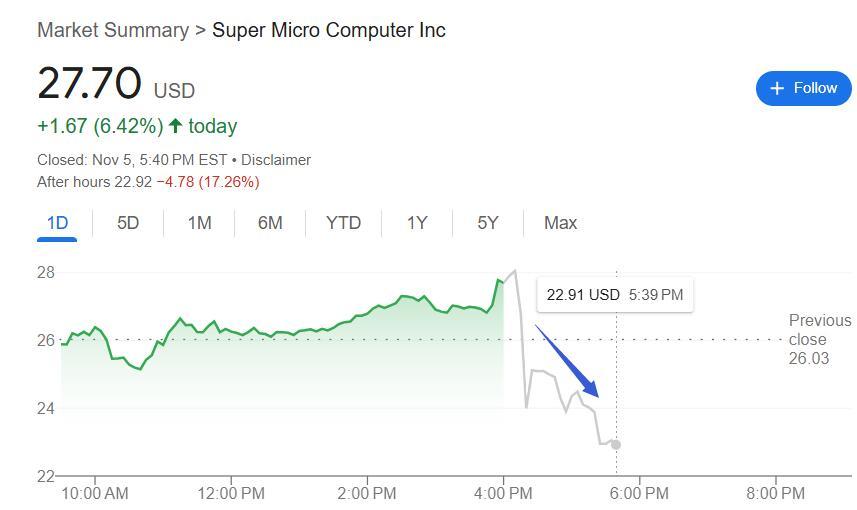Open the 6M time range tab
The height and width of the screenshot is (510, 857).
[x=270, y=223]
